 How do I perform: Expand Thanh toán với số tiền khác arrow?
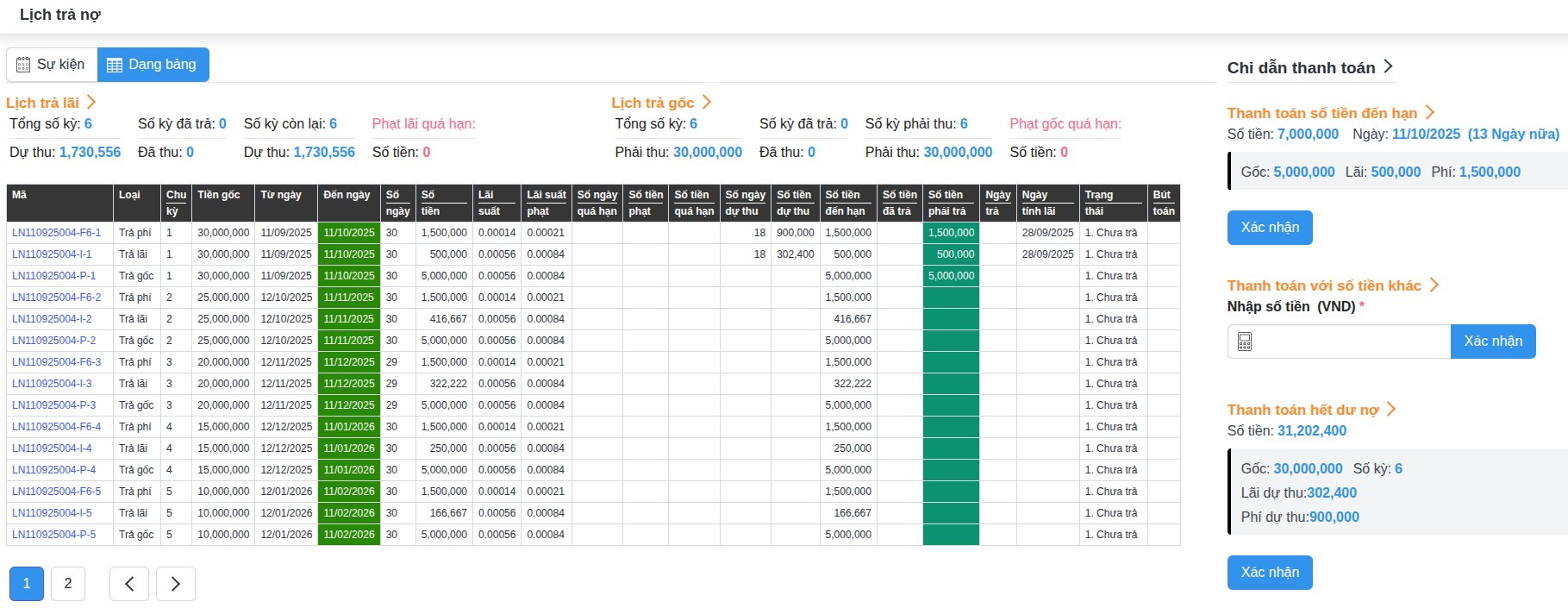click(1434, 285)
